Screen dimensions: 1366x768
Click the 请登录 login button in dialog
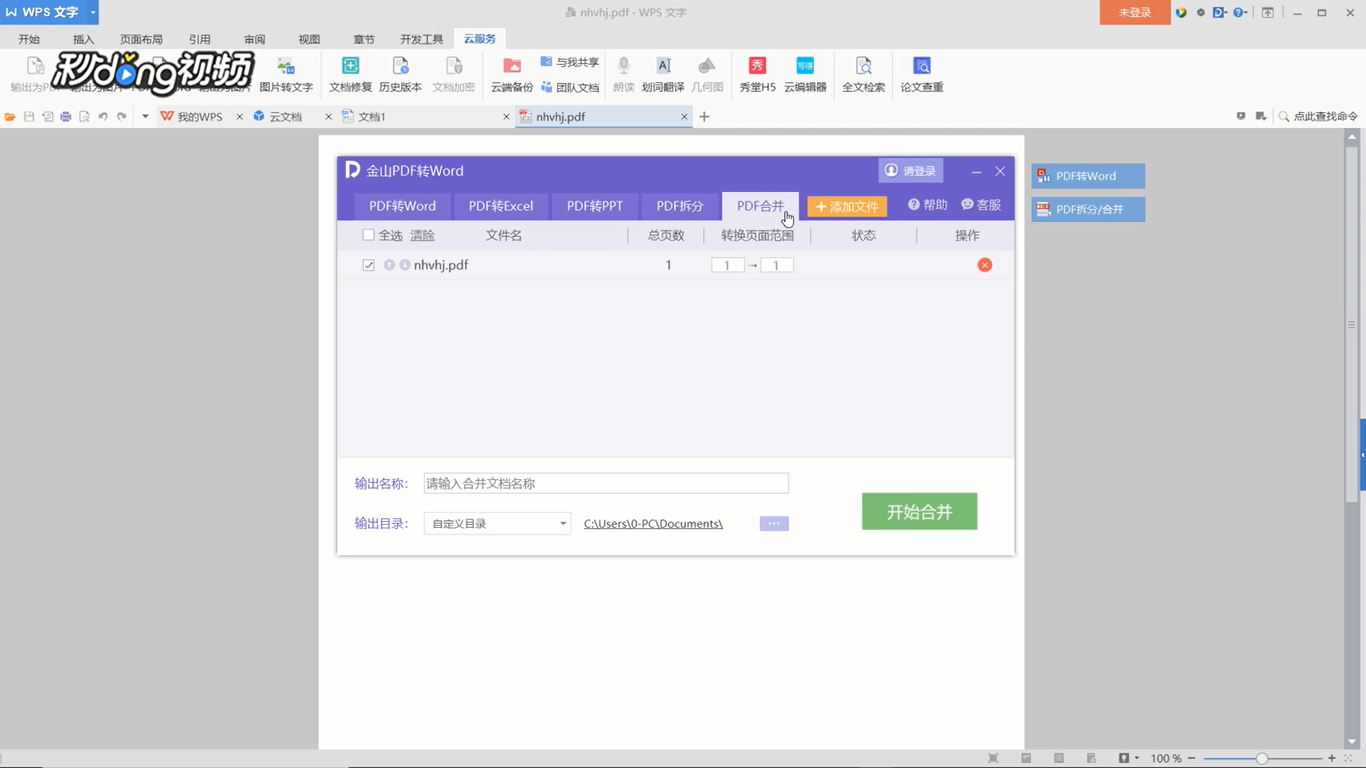910,171
